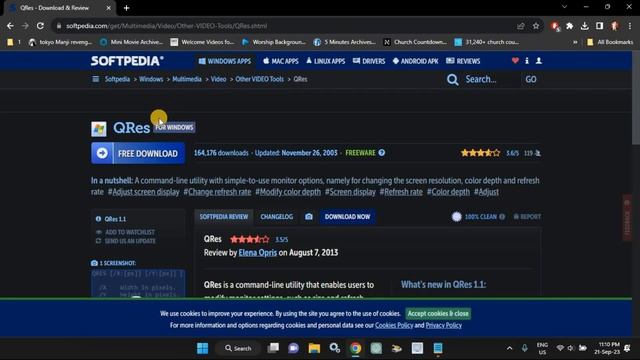Image resolution: width=640 pixels, height=360 pixels.
Task: Open the screenshots camera tab
Action: pyautogui.click(x=309, y=217)
